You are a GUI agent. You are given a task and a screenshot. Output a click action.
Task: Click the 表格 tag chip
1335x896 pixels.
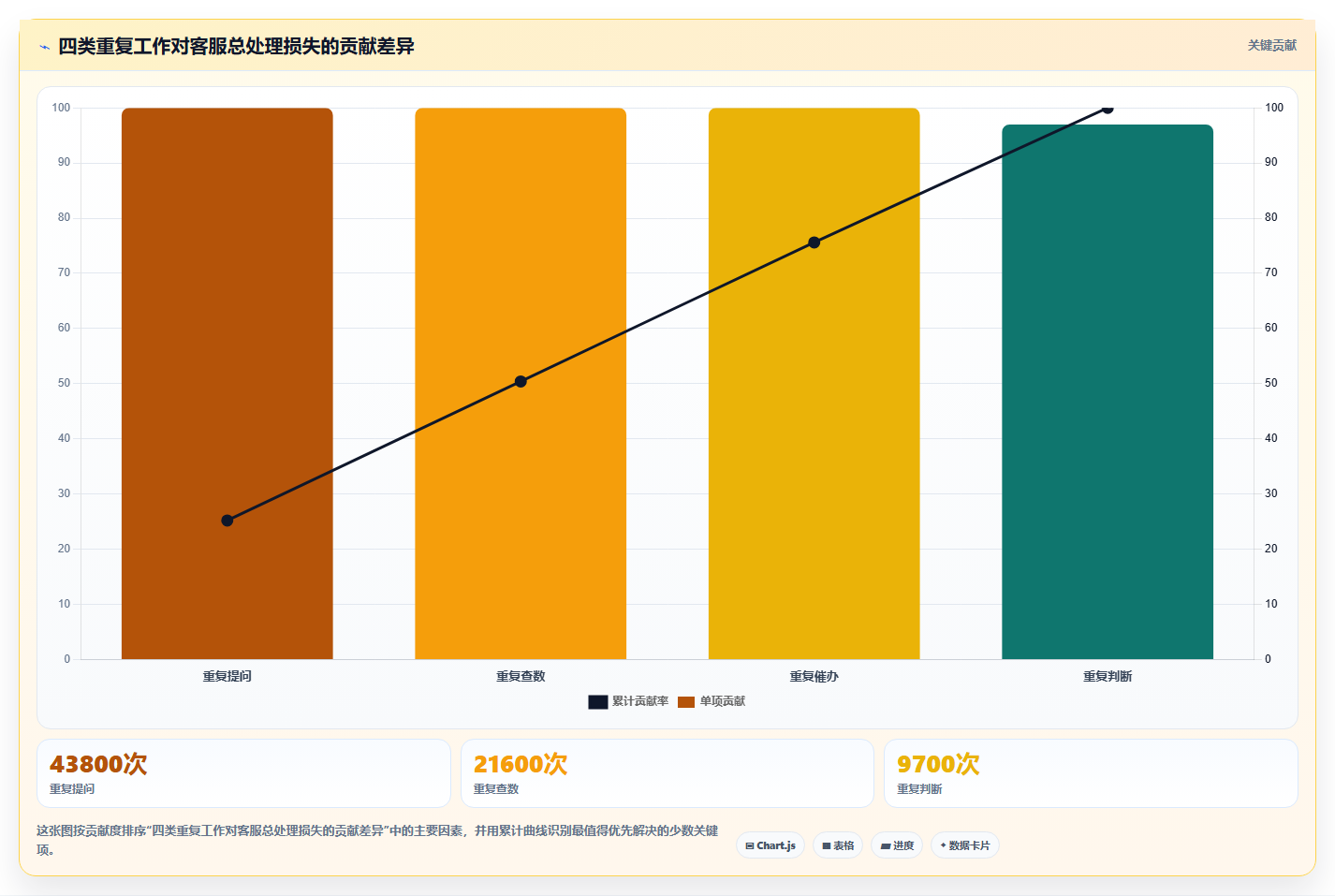click(x=838, y=845)
